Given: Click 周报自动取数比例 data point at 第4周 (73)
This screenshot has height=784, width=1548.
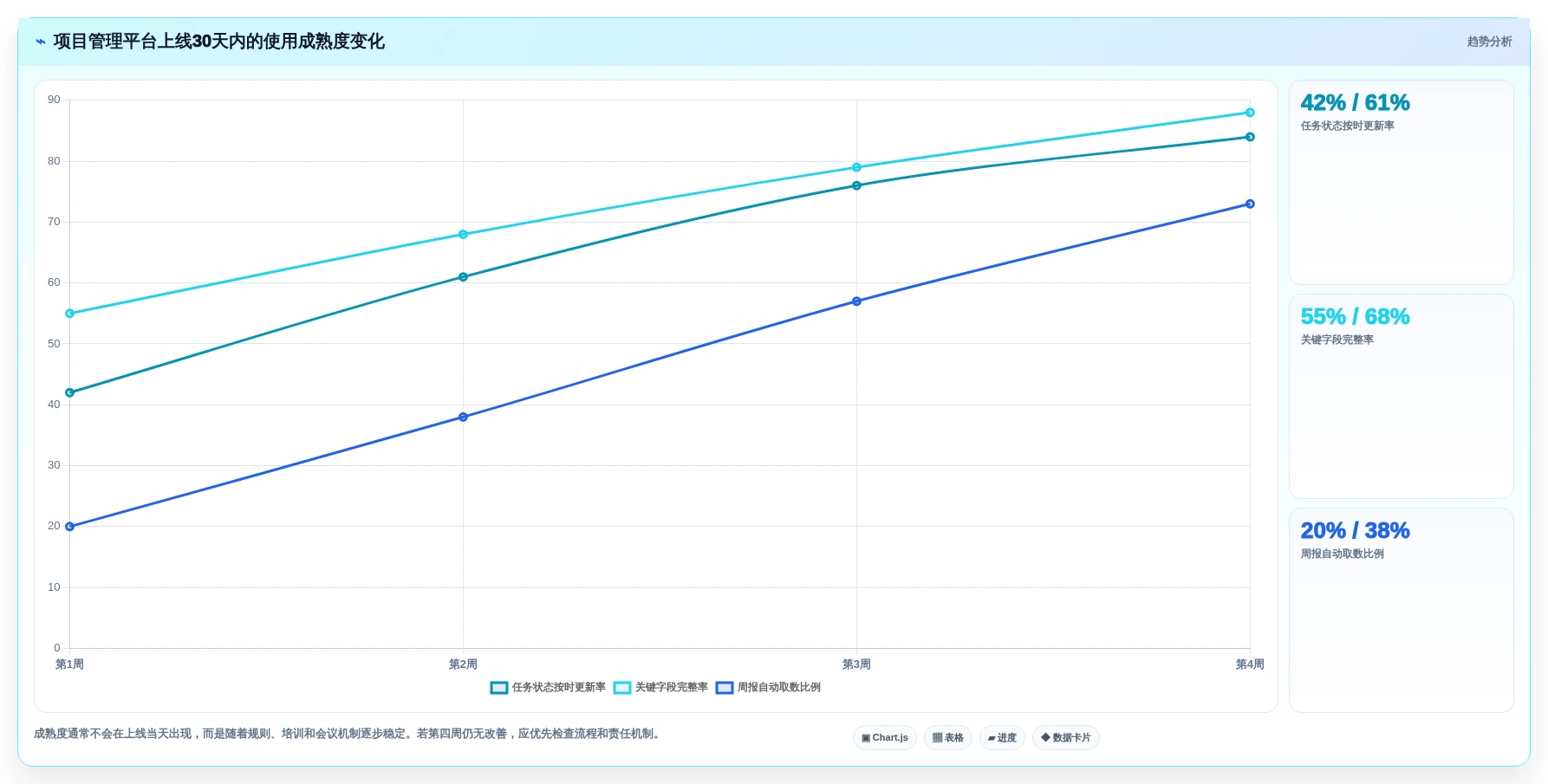Looking at the screenshot, I should [x=1250, y=204].
